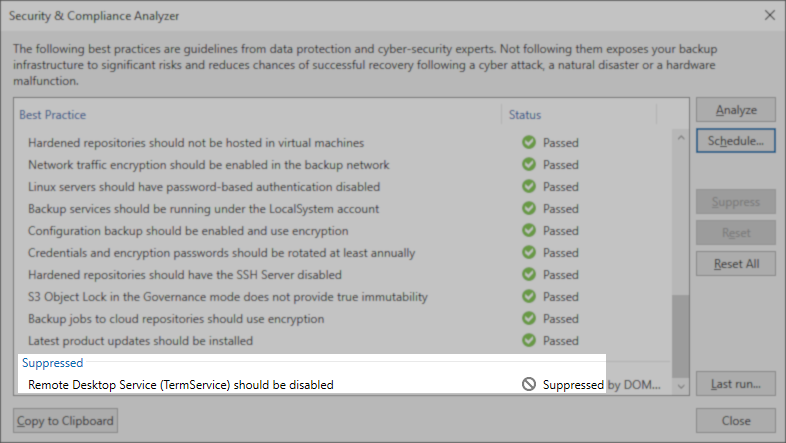The height and width of the screenshot is (443, 786).
Task: Copy results with Copy to Clipboard
Action: click(x=65, y=421)
